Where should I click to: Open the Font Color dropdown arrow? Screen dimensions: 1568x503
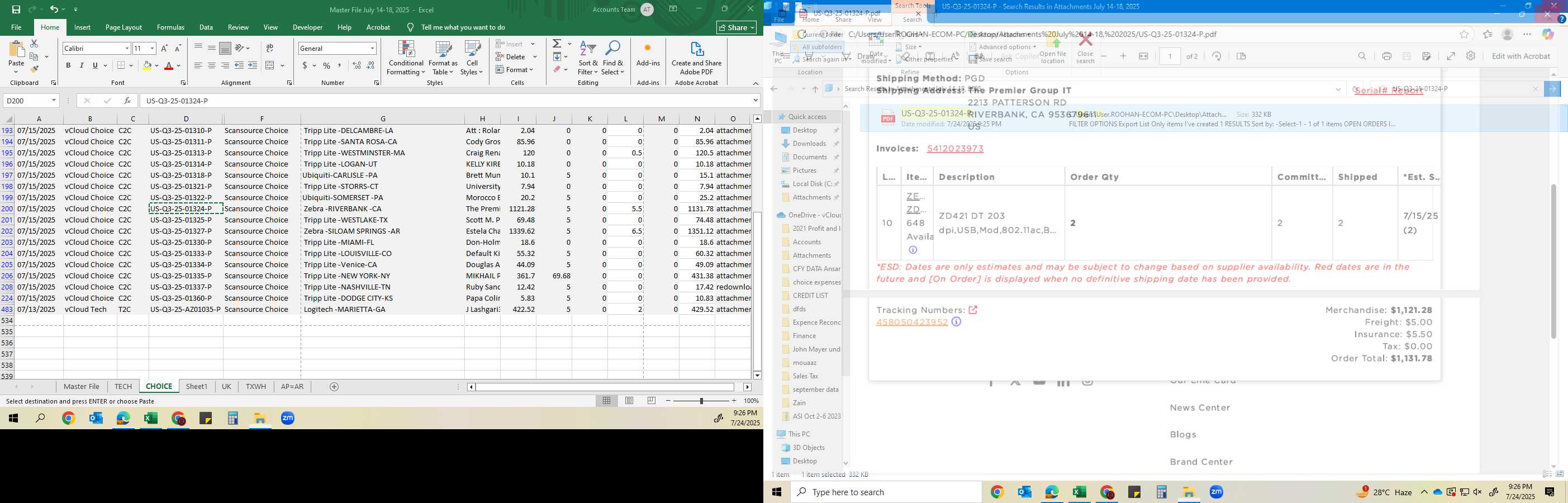click(x=179, y=65)
